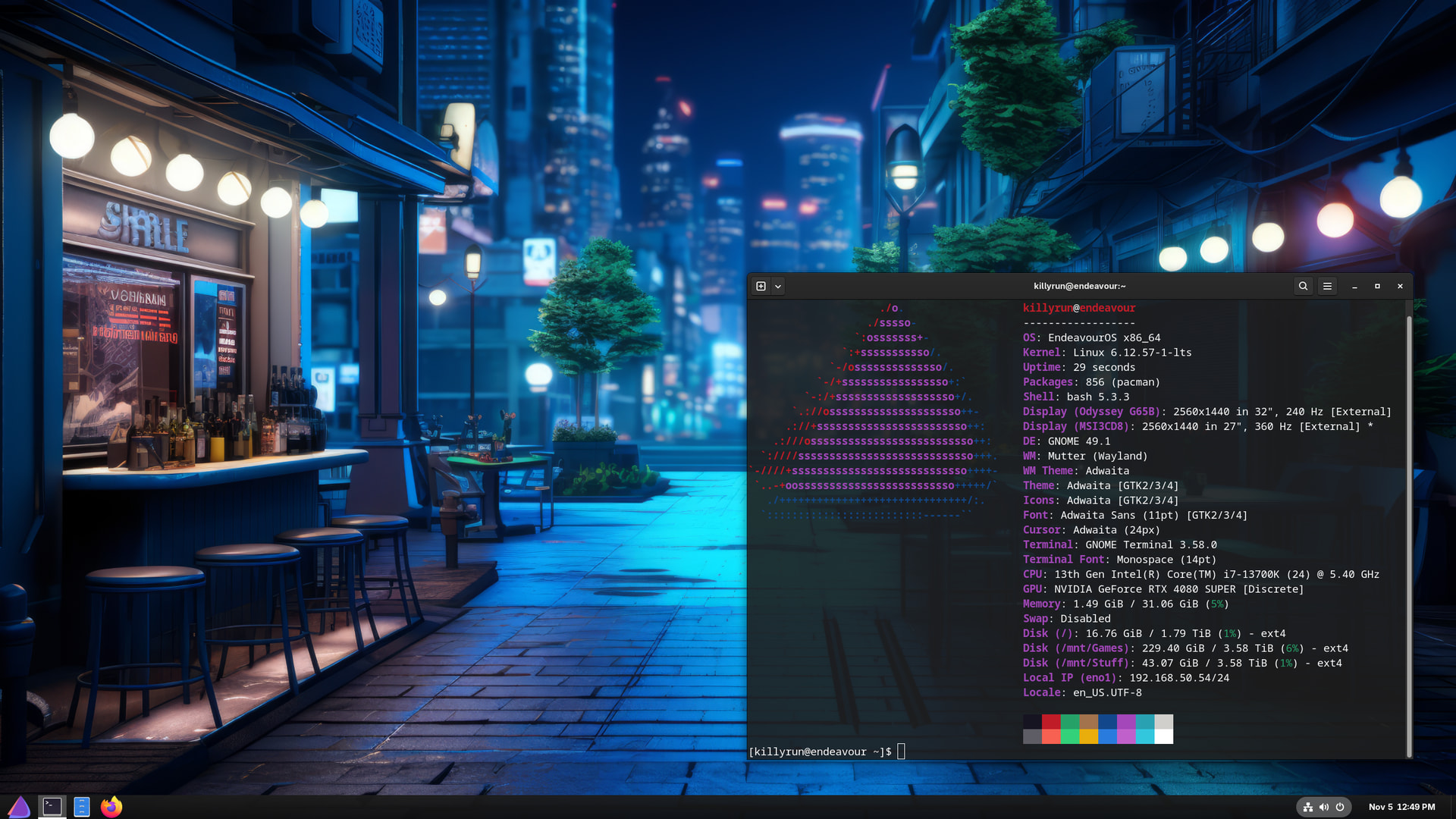Screen dimensions: 1456x819
Task: Close the terminal window
Action: [1400, 286]
